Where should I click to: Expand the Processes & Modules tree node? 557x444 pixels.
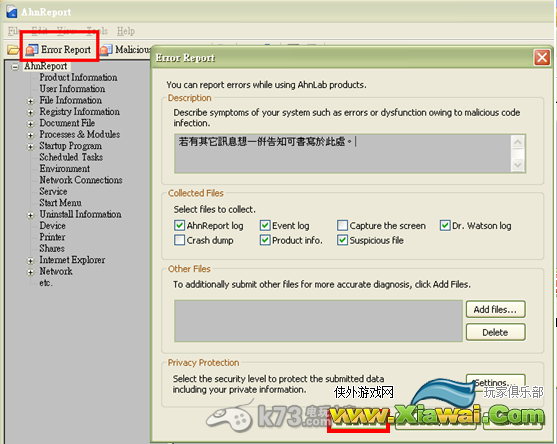point(31,135)
